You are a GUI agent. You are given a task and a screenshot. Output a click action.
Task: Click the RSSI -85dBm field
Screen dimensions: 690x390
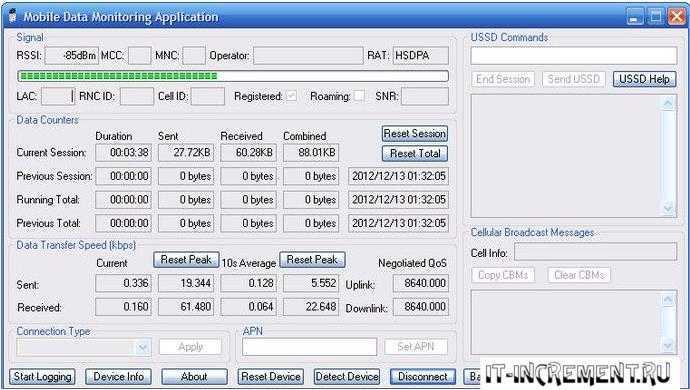[x=72, y=56]
